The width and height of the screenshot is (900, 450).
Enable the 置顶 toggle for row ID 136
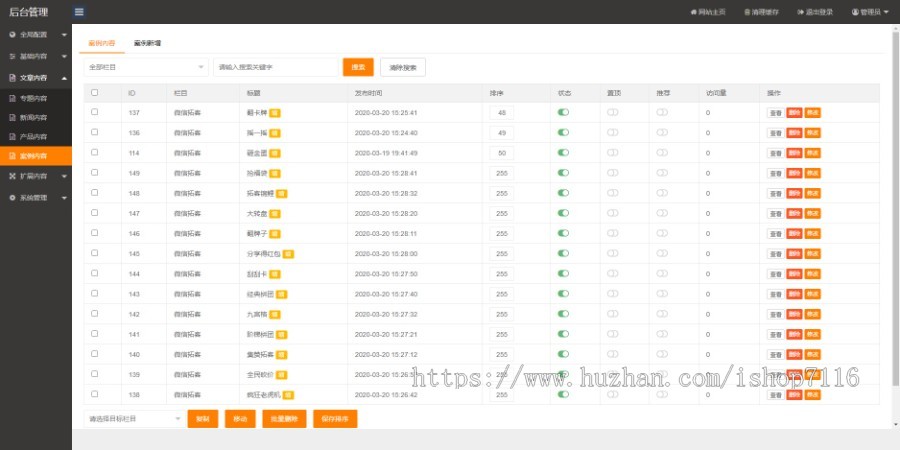(612, 133)
